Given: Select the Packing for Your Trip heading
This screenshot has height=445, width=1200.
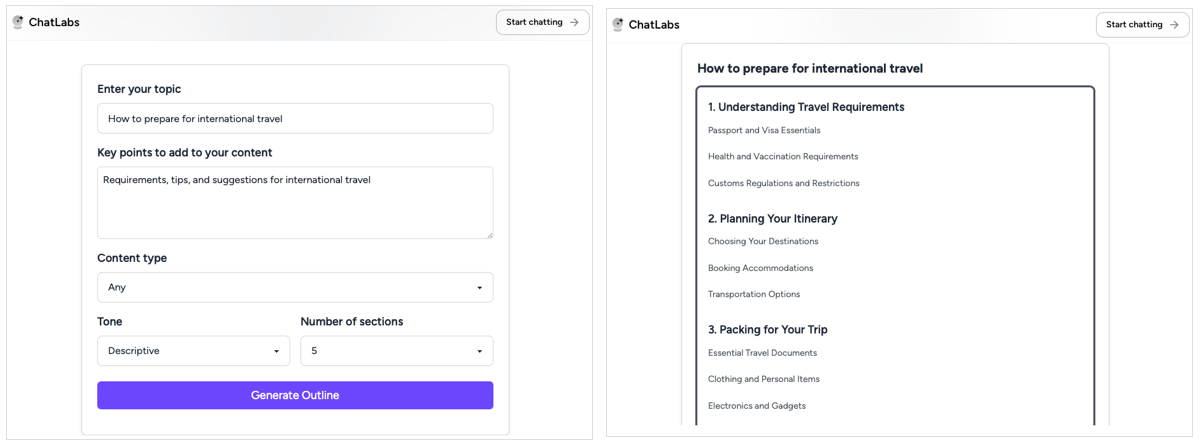Looking at the screenshot, I should click(x=768, y=329).
